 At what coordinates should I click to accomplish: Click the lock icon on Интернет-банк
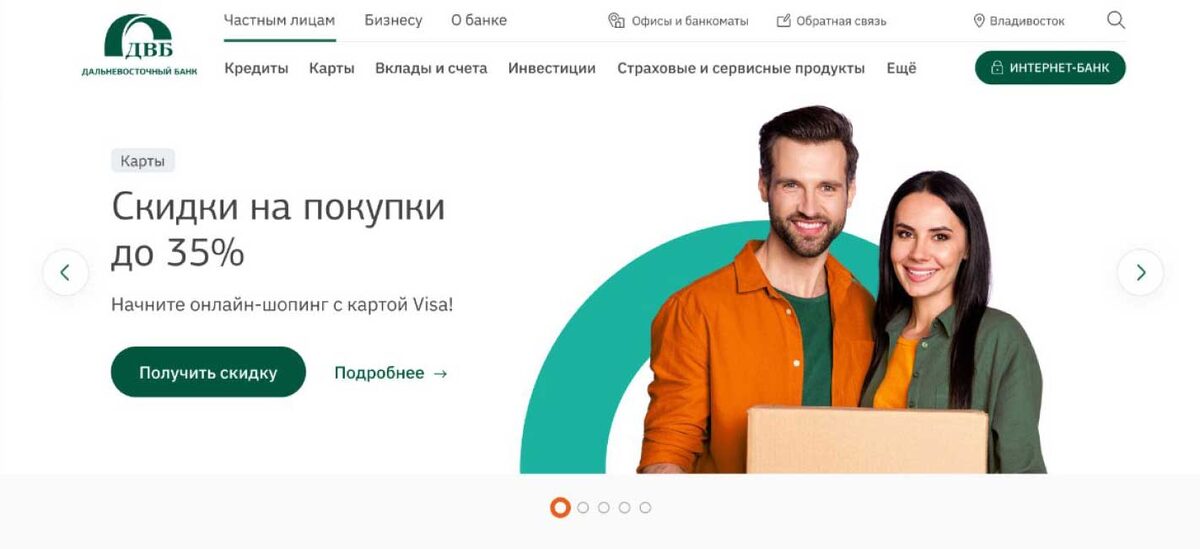(x=996, y=68)
